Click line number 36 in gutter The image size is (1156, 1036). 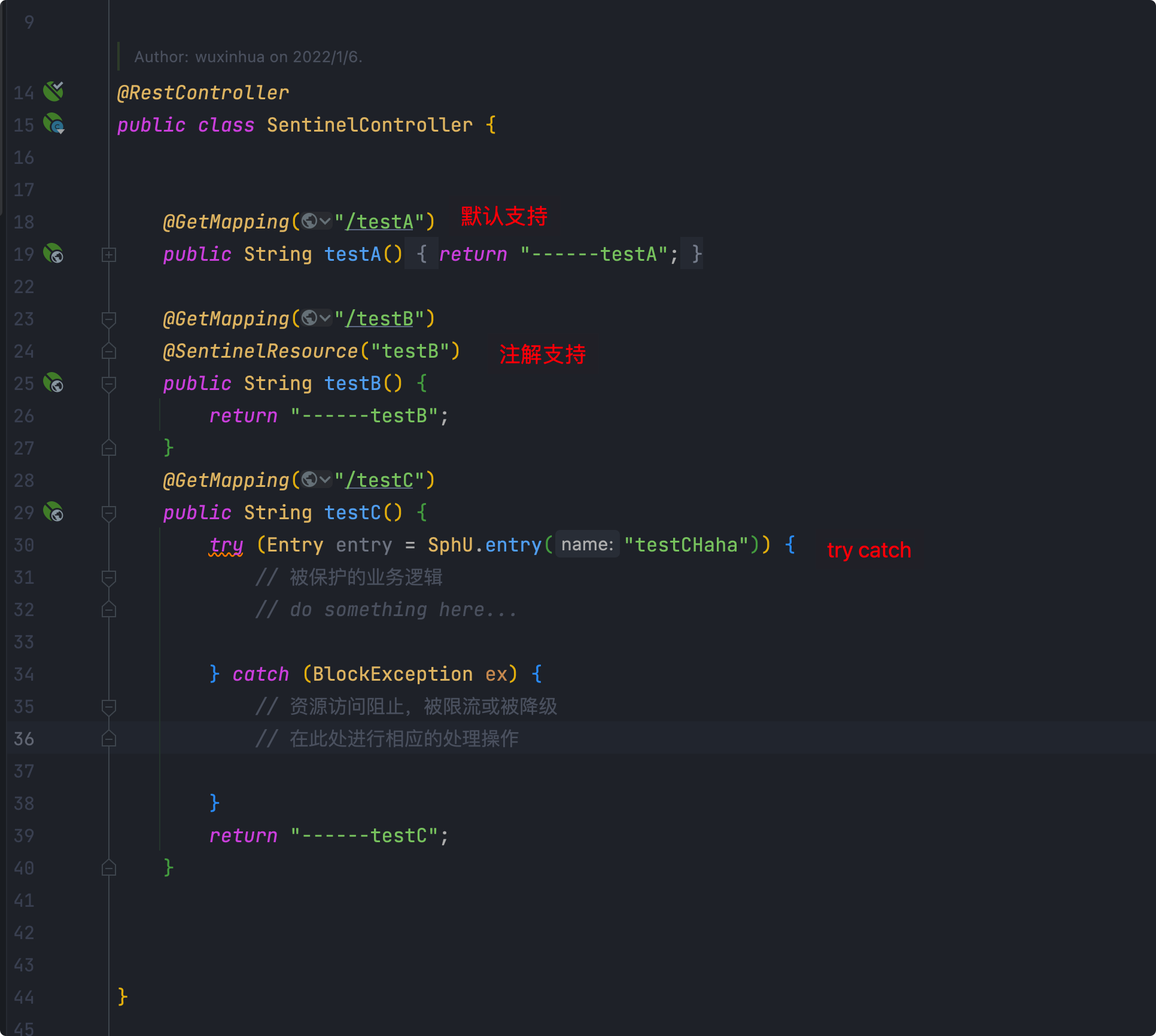[24, 739]
